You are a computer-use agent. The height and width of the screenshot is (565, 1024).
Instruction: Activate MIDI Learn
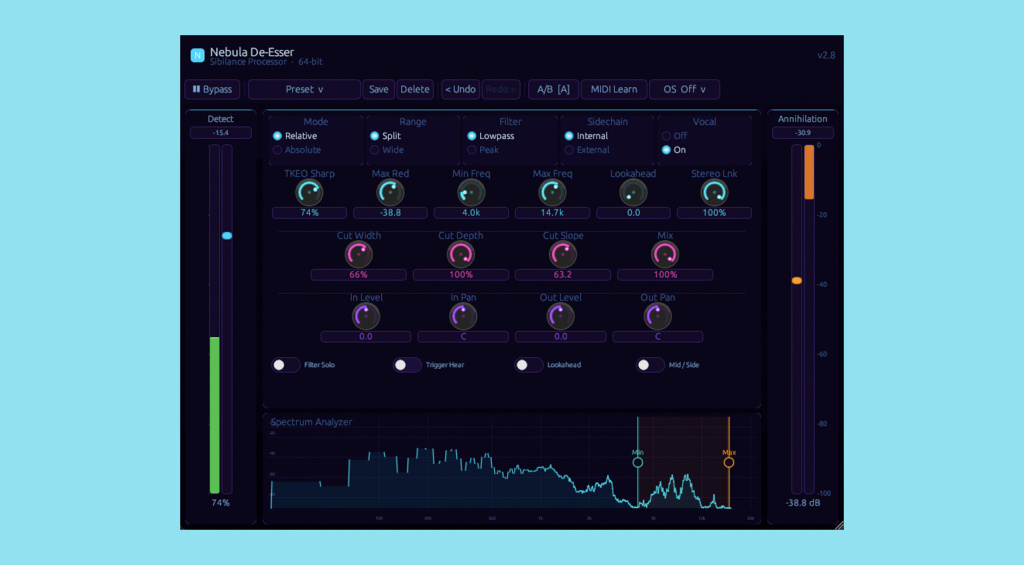coord(614,89)
